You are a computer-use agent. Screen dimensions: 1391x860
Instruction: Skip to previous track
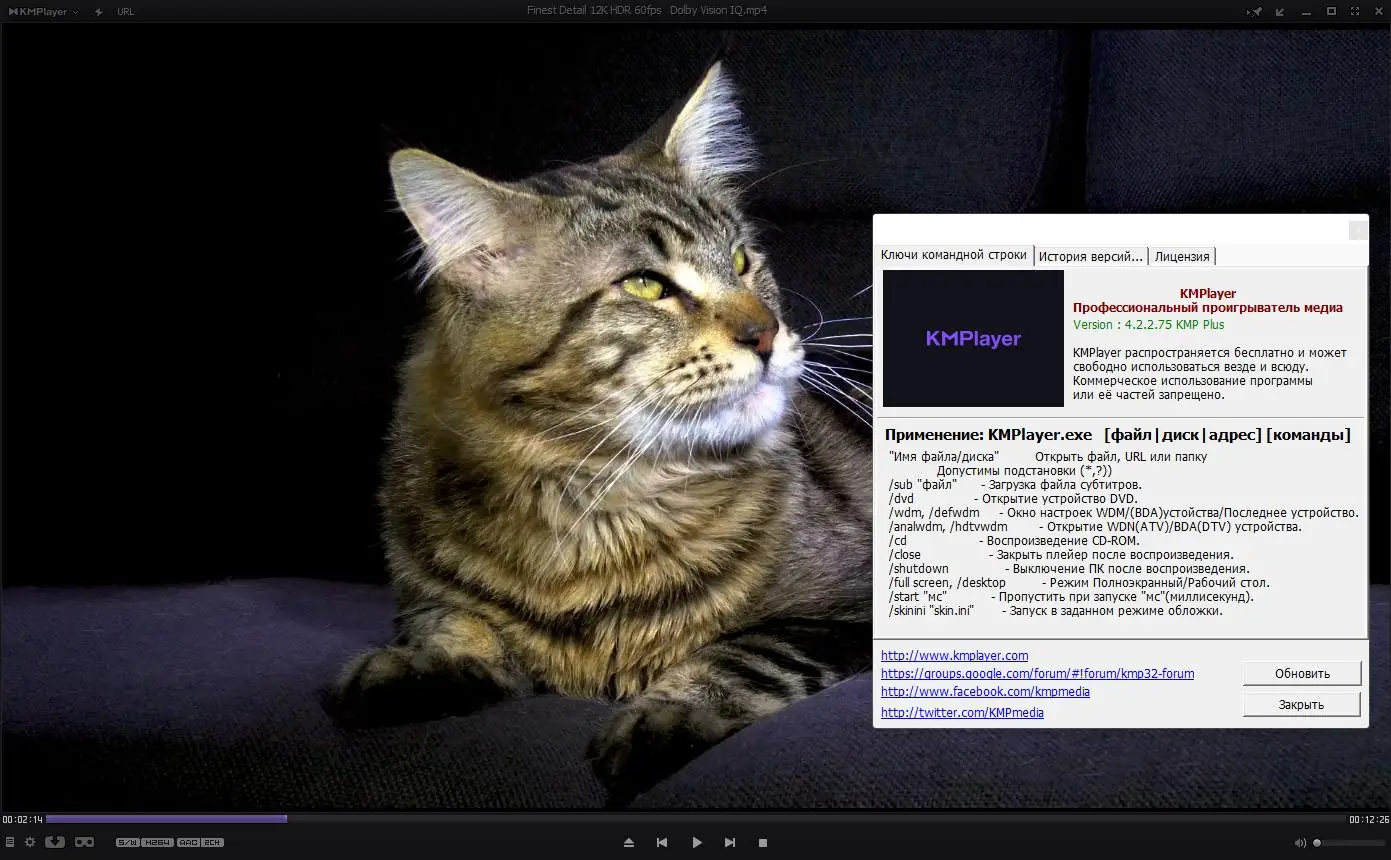(662, 843)
